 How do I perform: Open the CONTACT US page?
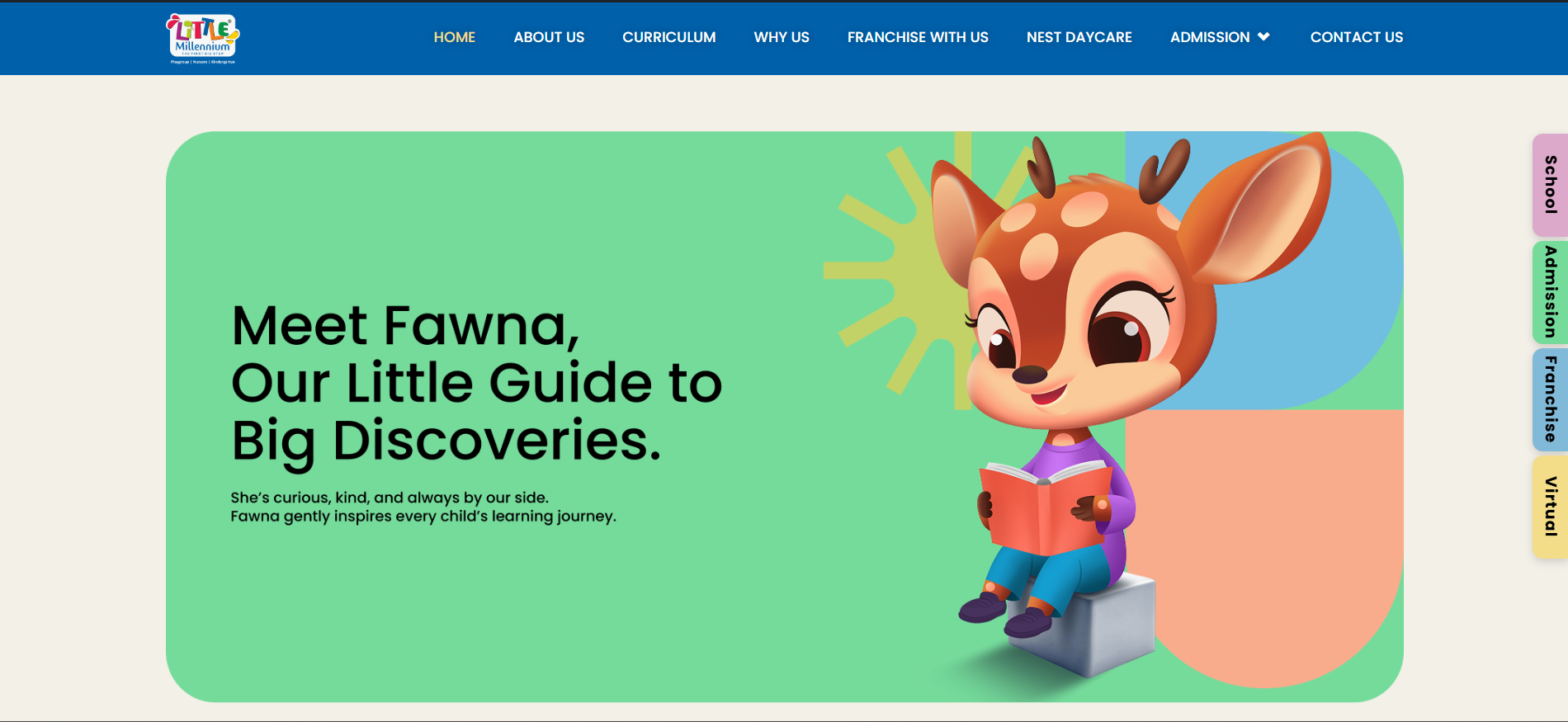1357,37
